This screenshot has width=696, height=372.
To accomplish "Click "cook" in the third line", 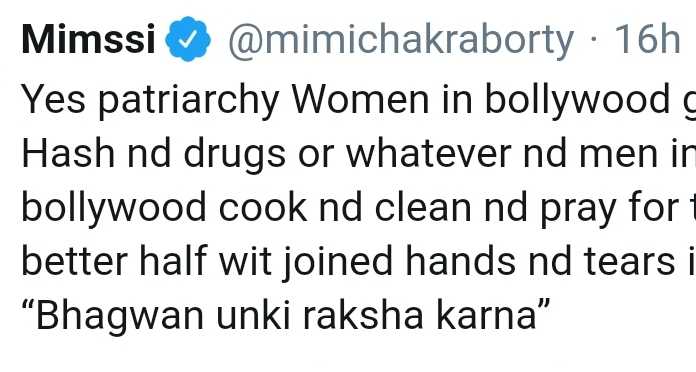I will (263, 207).
